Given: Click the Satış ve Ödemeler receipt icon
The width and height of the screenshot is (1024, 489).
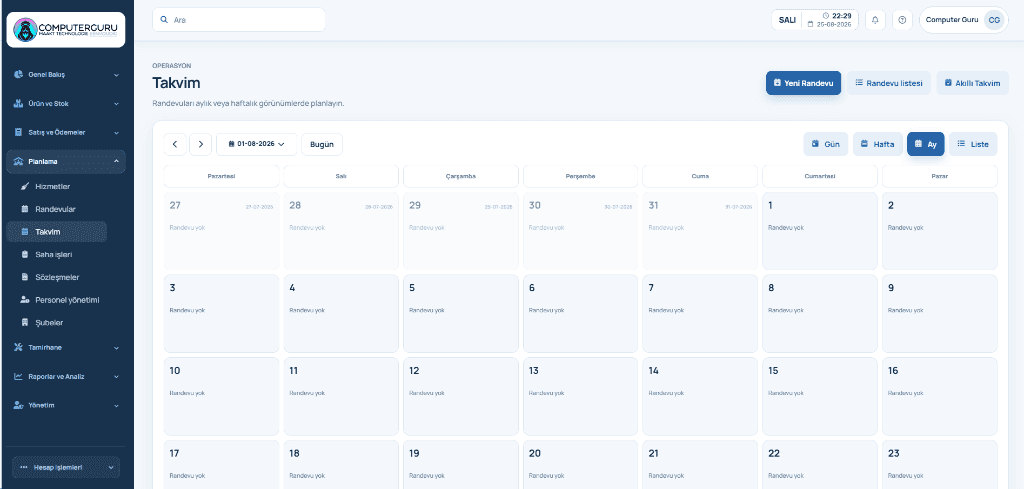Looking at the screenshot, I should [x=18, y=132].
